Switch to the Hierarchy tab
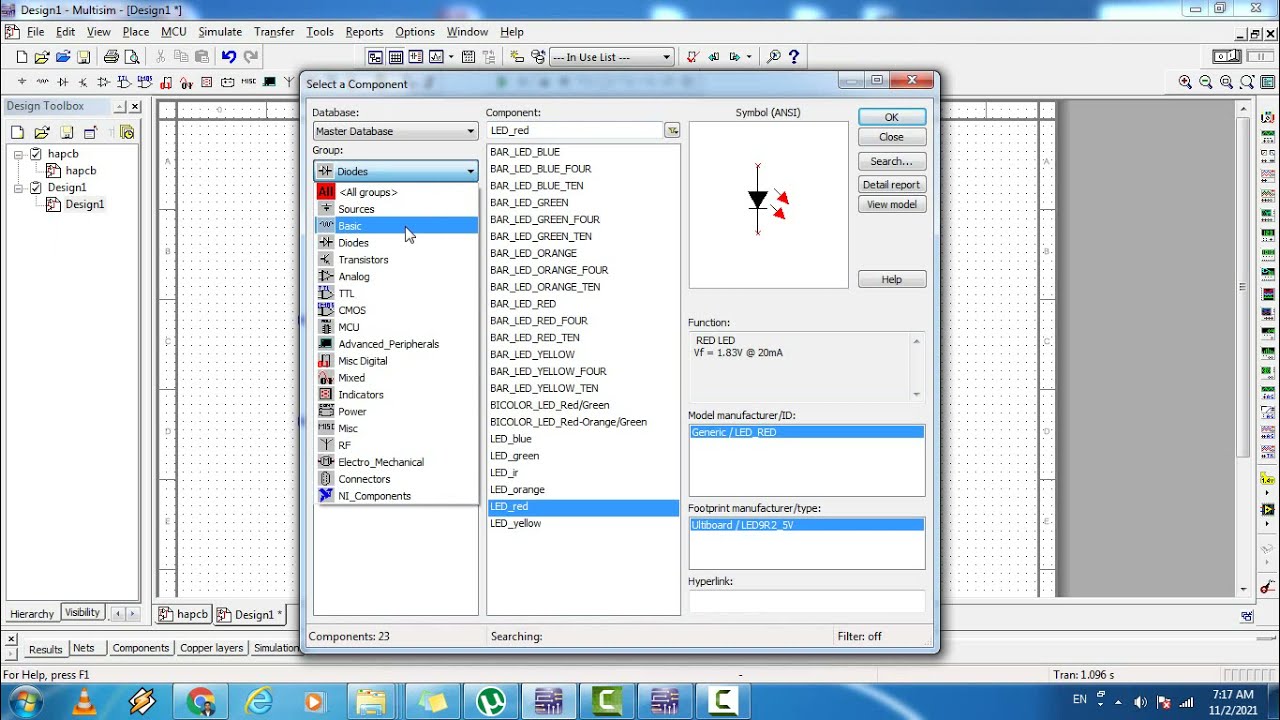 pyautogui.click(x=32, y=614)
